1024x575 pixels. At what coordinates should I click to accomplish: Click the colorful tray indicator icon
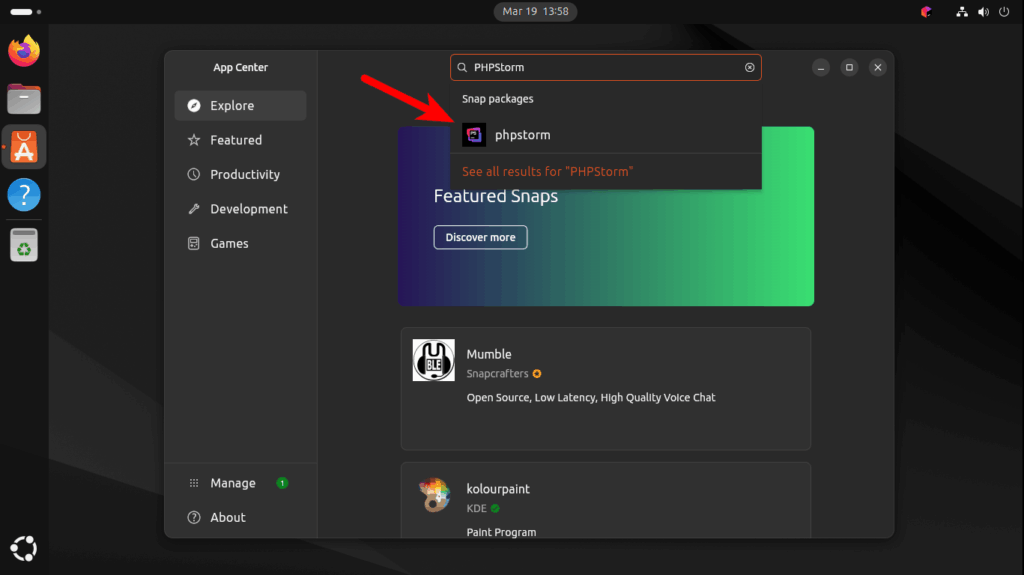point(926,12)
